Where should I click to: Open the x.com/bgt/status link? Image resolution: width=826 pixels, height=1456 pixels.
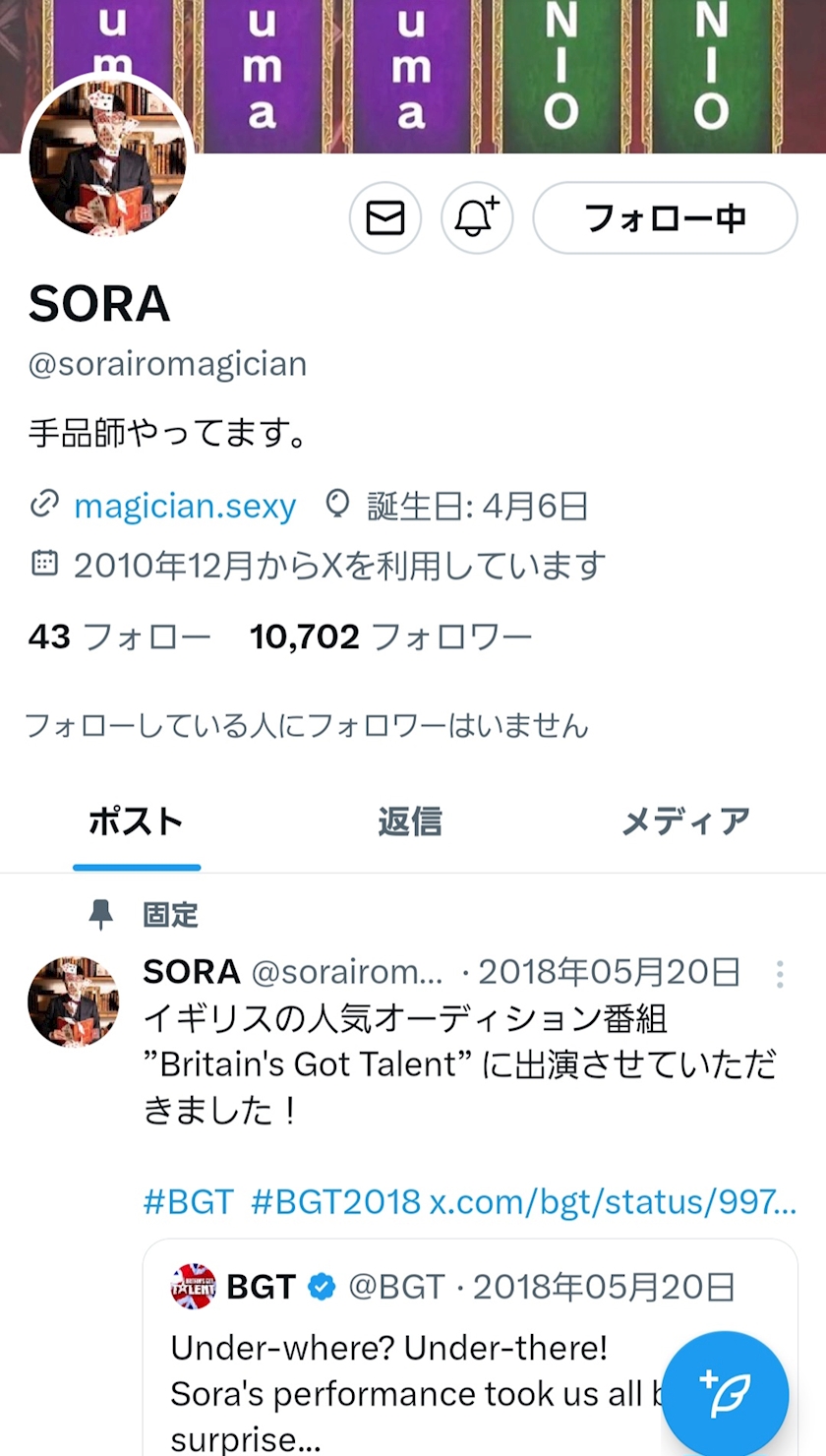click(x=613, y=1202)
